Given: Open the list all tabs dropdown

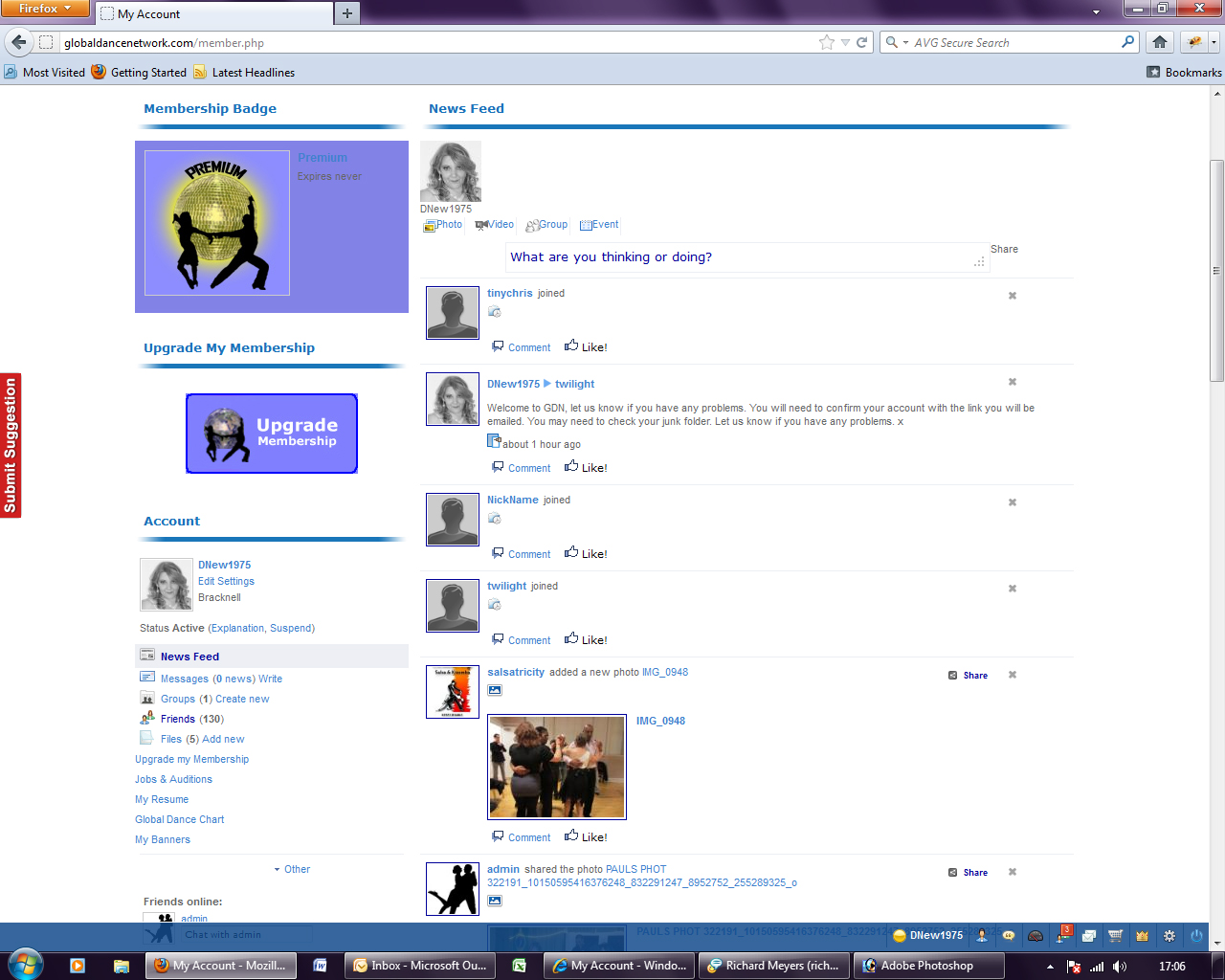Looking at the screenshot, I should point(1096,12).
